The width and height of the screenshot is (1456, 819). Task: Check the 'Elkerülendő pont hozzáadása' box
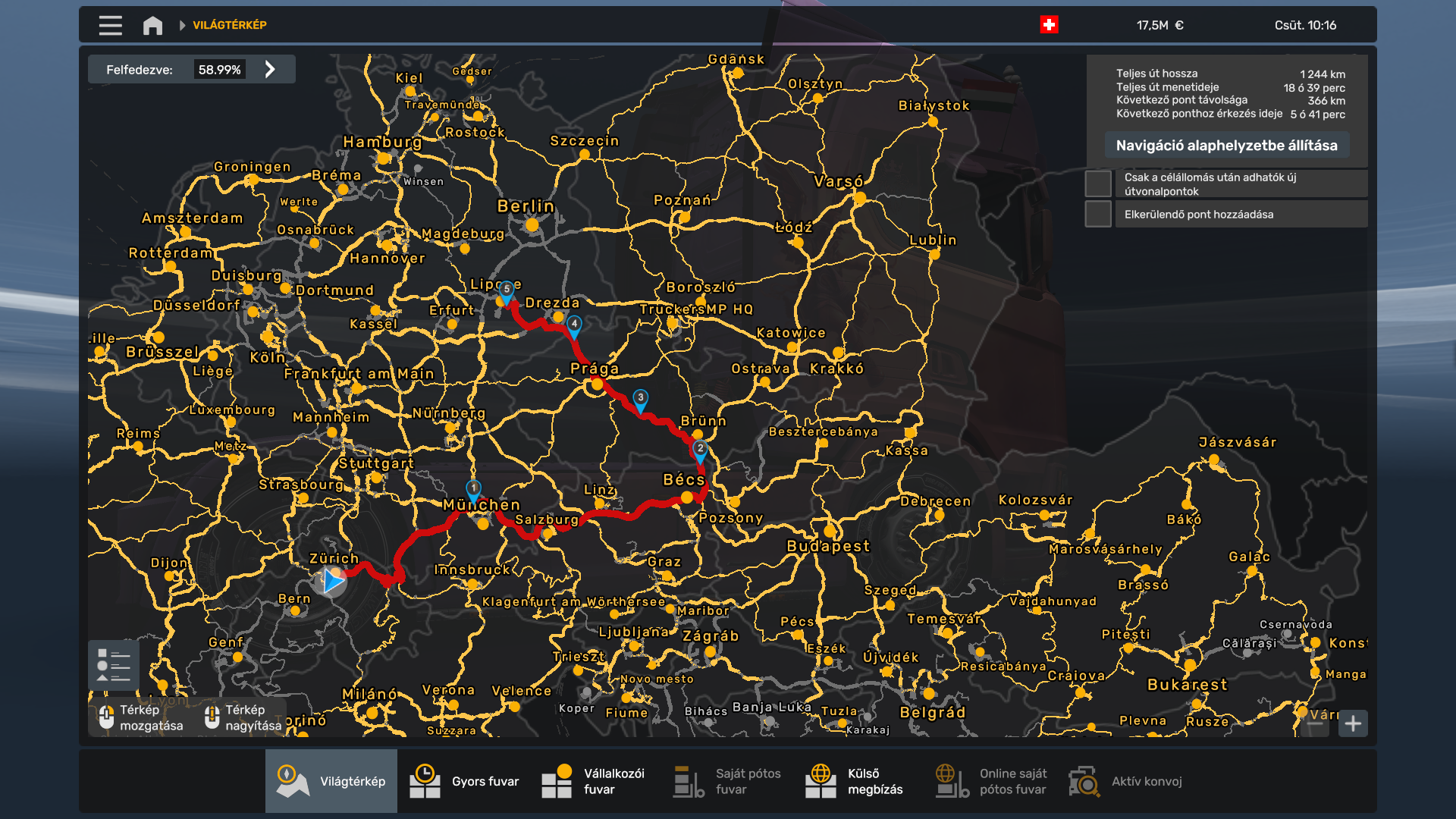pos(1097,214)
